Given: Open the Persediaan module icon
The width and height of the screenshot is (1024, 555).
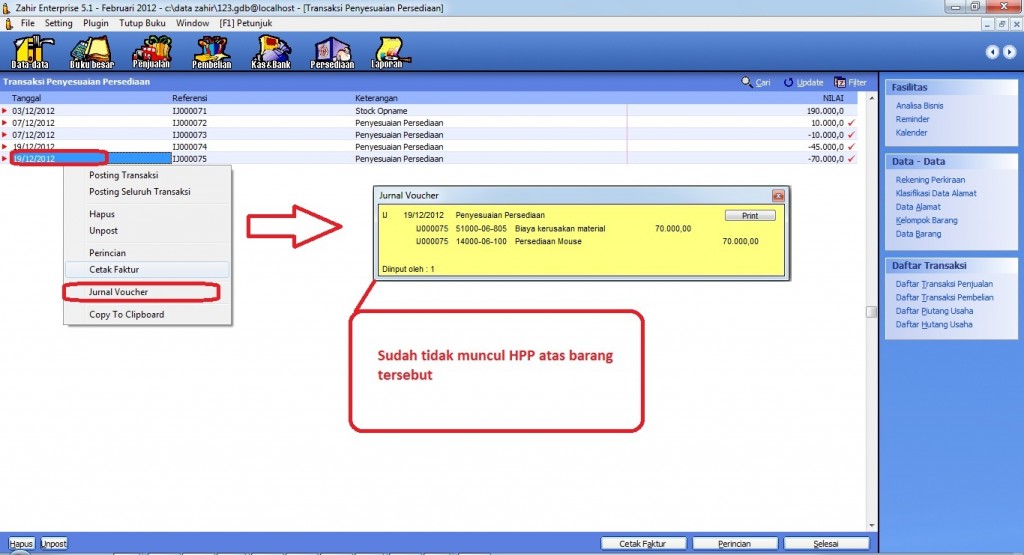Looking at the screenshot, I should 332,52.
